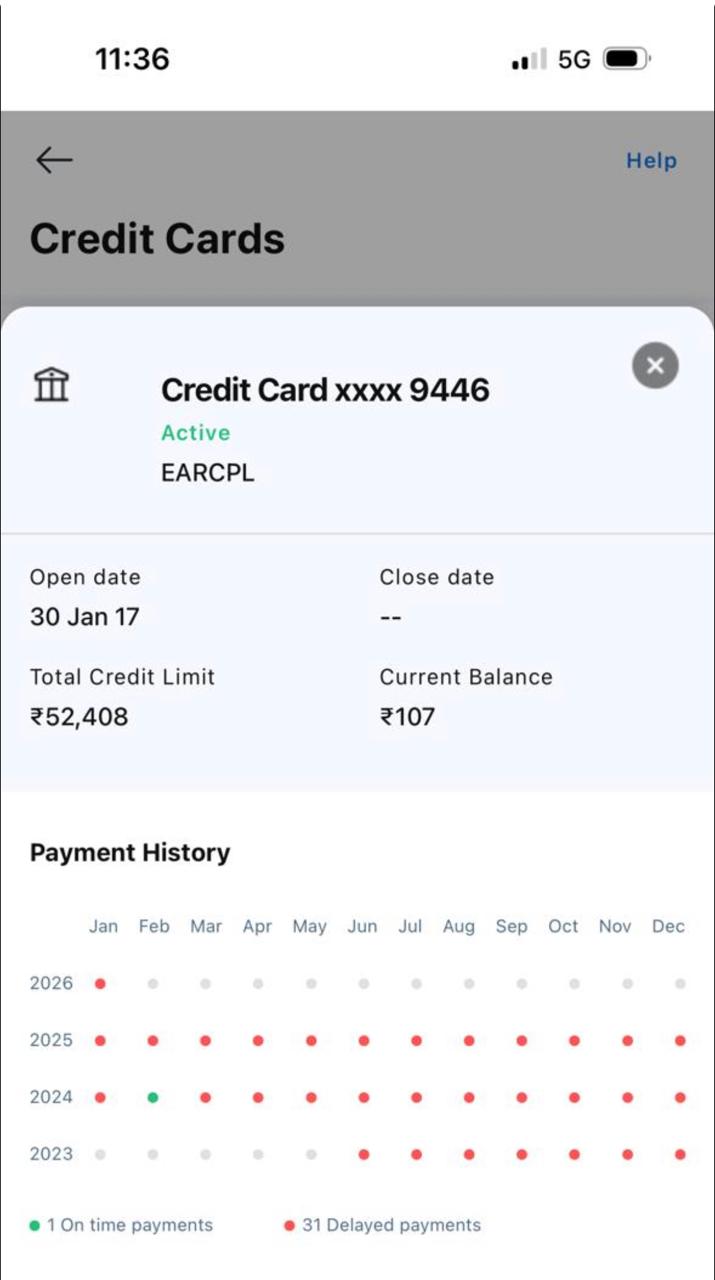This screenshot has width=715, height=1280.
Task: Dismiss the card details with the X button
Action: click(655, 366)
